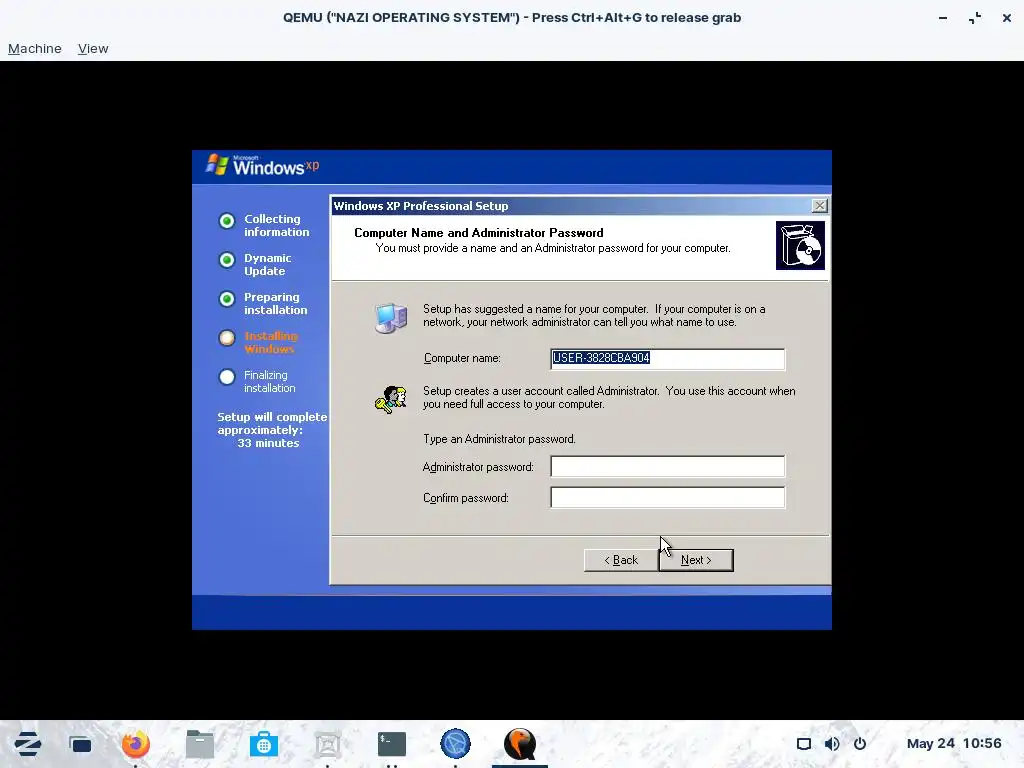Click the computer monitor icon
Viewport: 1024px width, 768px height.
[391, 318]
